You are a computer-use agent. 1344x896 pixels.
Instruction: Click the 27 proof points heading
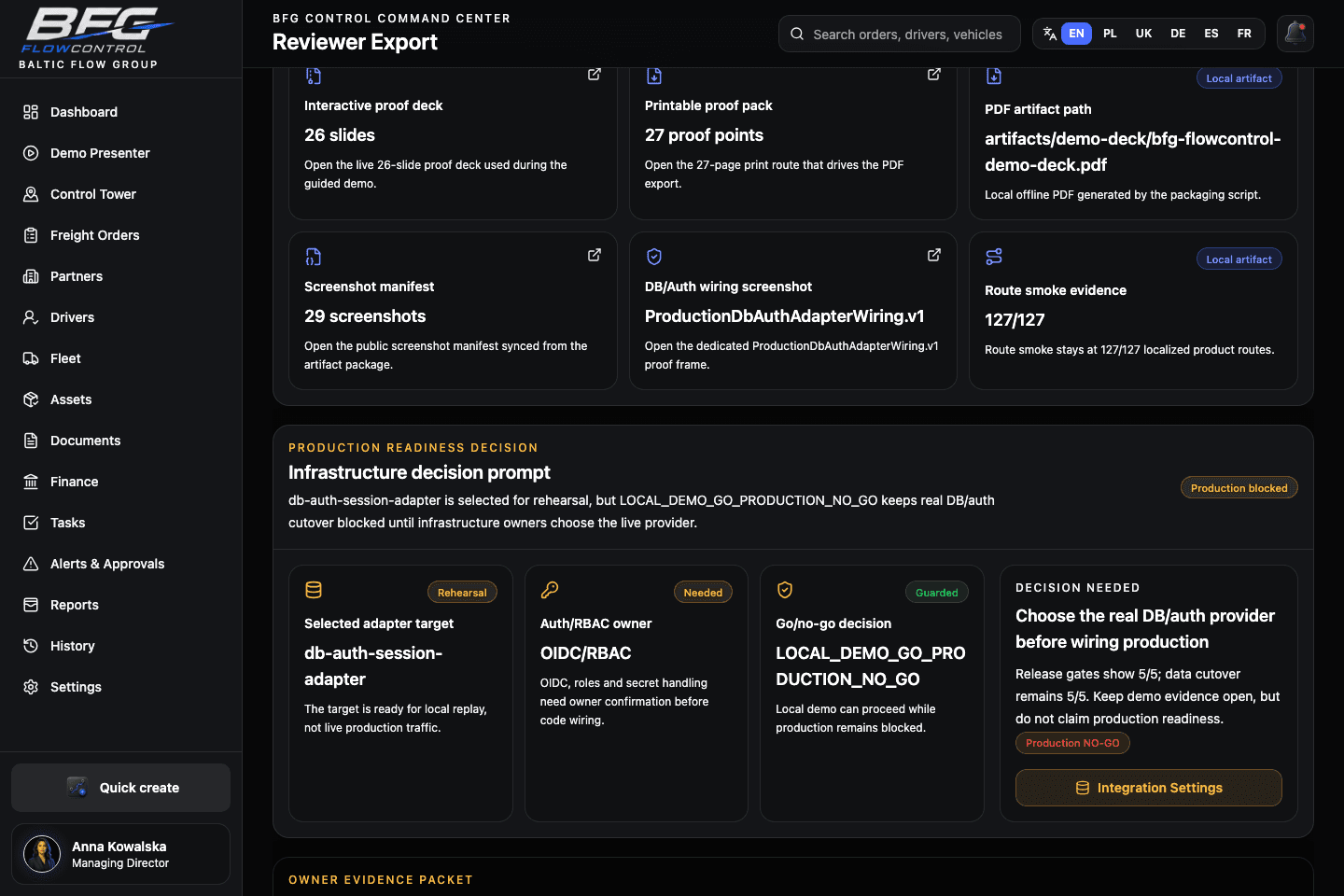pos(704,135)
